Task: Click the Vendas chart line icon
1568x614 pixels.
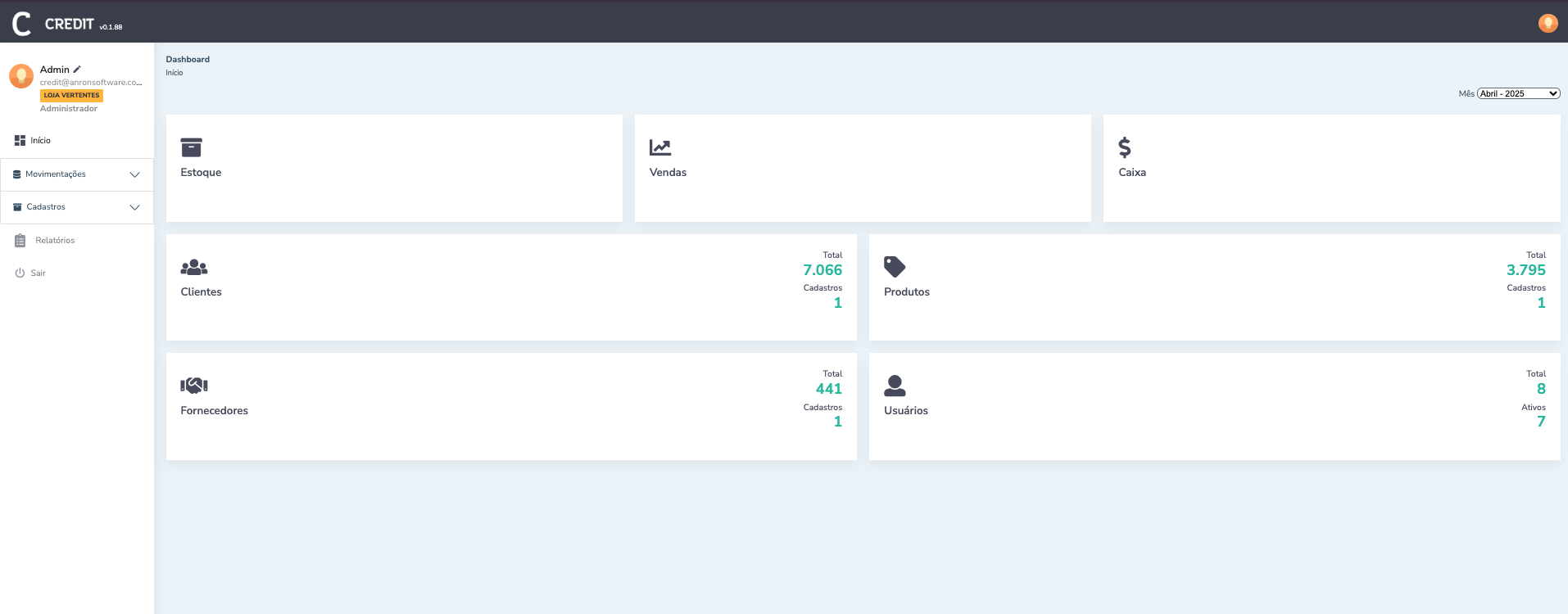Action: (660, 147)
